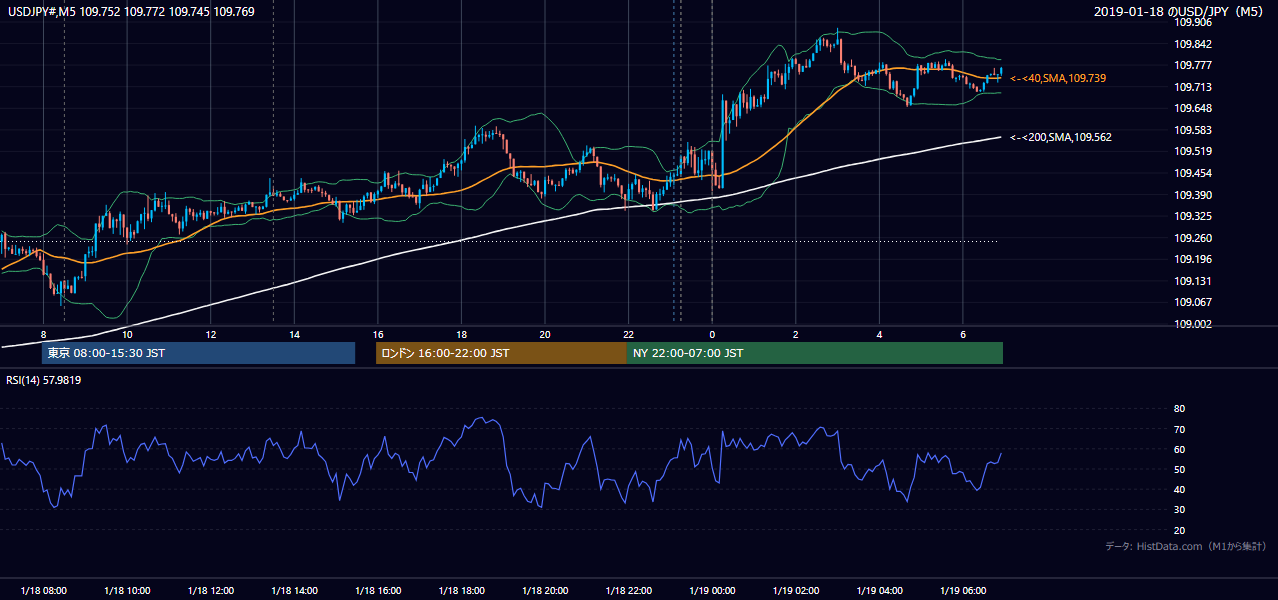Click the 1/18 16:00 date label
Image resolution: width=1278 pixels, height=600 pixels.
coord(378,591)
